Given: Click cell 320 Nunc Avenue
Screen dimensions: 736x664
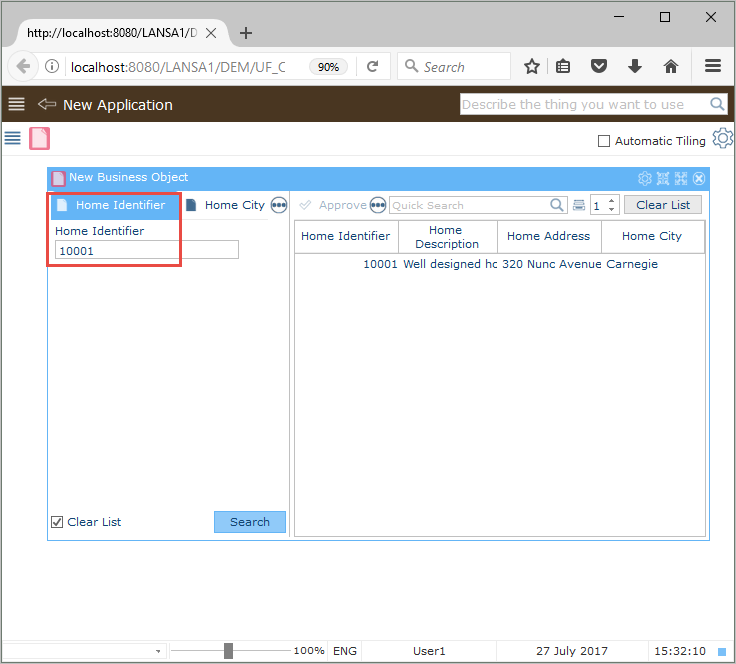Looking at the screenshot, I should point(552,264).
